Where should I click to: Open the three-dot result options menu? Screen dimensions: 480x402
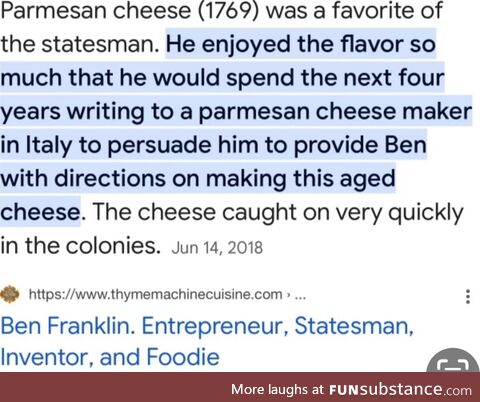(468, 296)
